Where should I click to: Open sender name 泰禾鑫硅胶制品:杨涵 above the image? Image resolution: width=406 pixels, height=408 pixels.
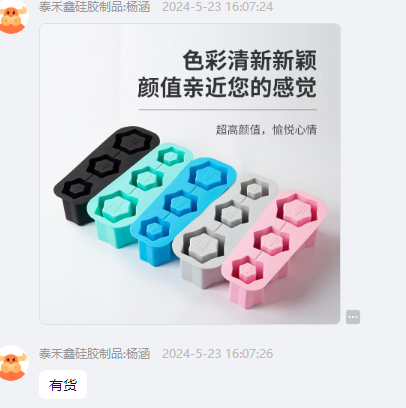click(94, 7)
